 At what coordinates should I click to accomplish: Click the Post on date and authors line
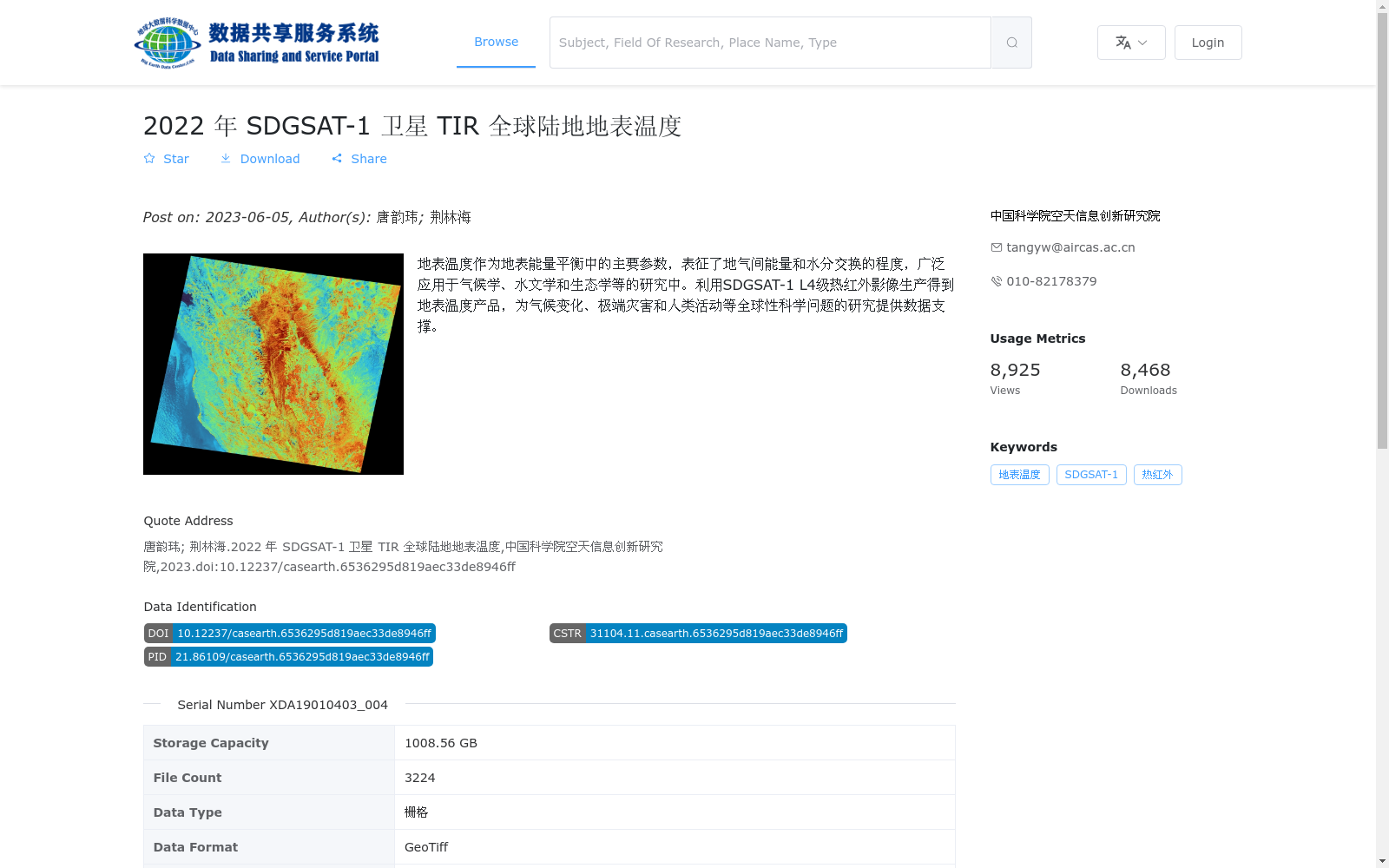(307, 217)
